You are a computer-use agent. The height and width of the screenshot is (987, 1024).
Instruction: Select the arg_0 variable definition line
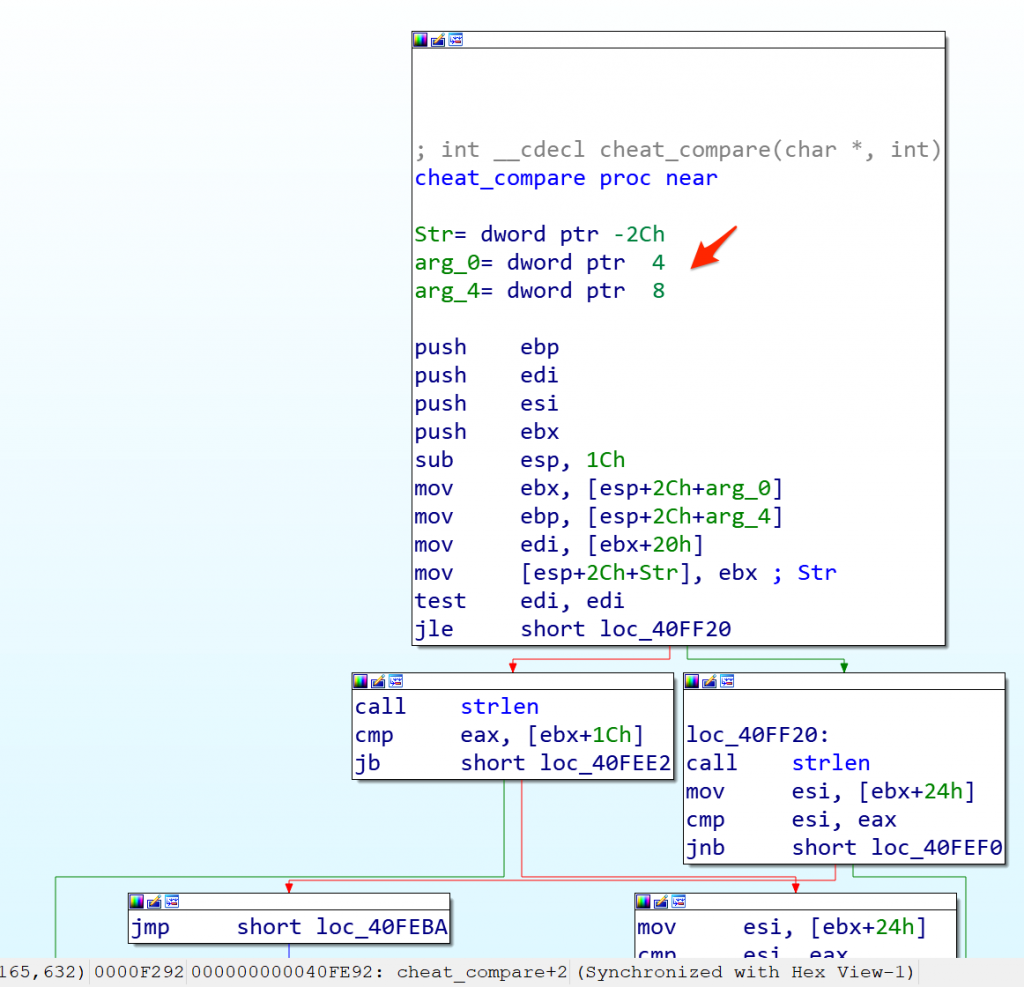pos(540,262)
